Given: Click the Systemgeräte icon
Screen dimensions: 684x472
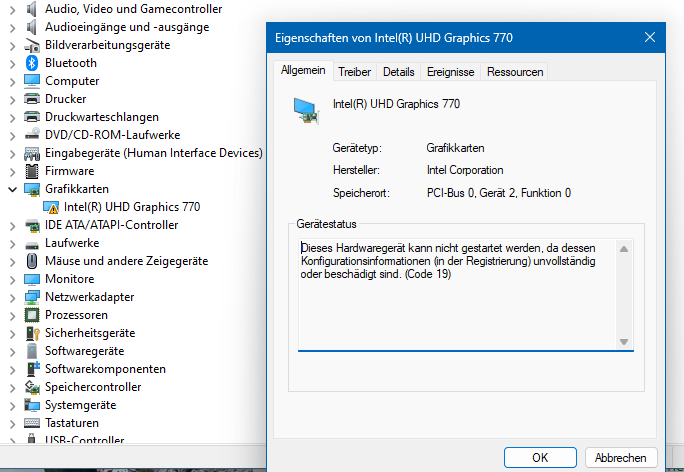Looking at the screenshot, I should tap(32, 405).
